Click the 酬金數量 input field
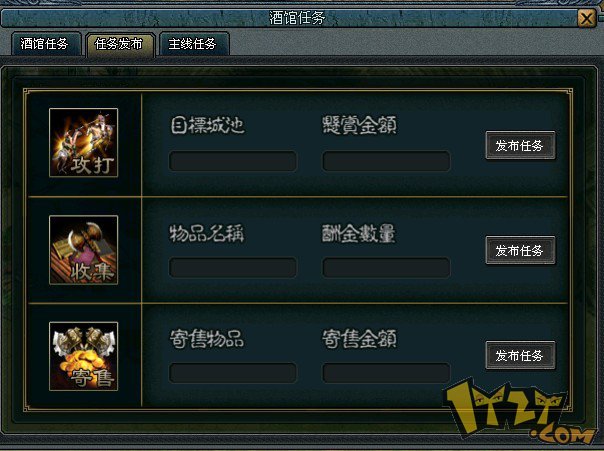This screenshot has width=604, height=451. pos(386,268)
